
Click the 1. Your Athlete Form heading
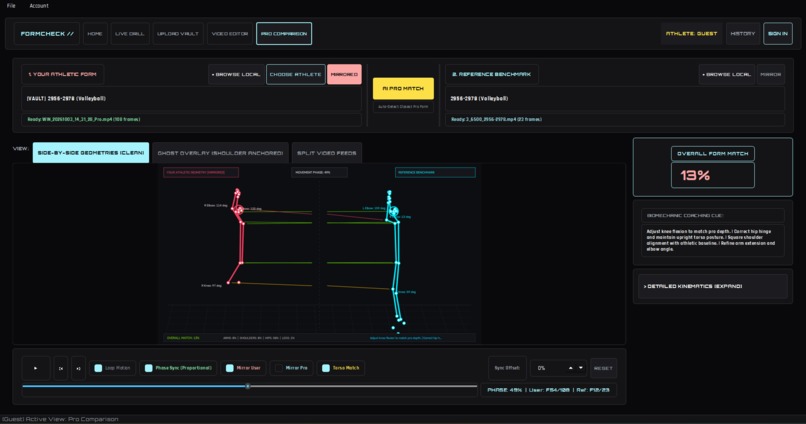coord(62,75)
